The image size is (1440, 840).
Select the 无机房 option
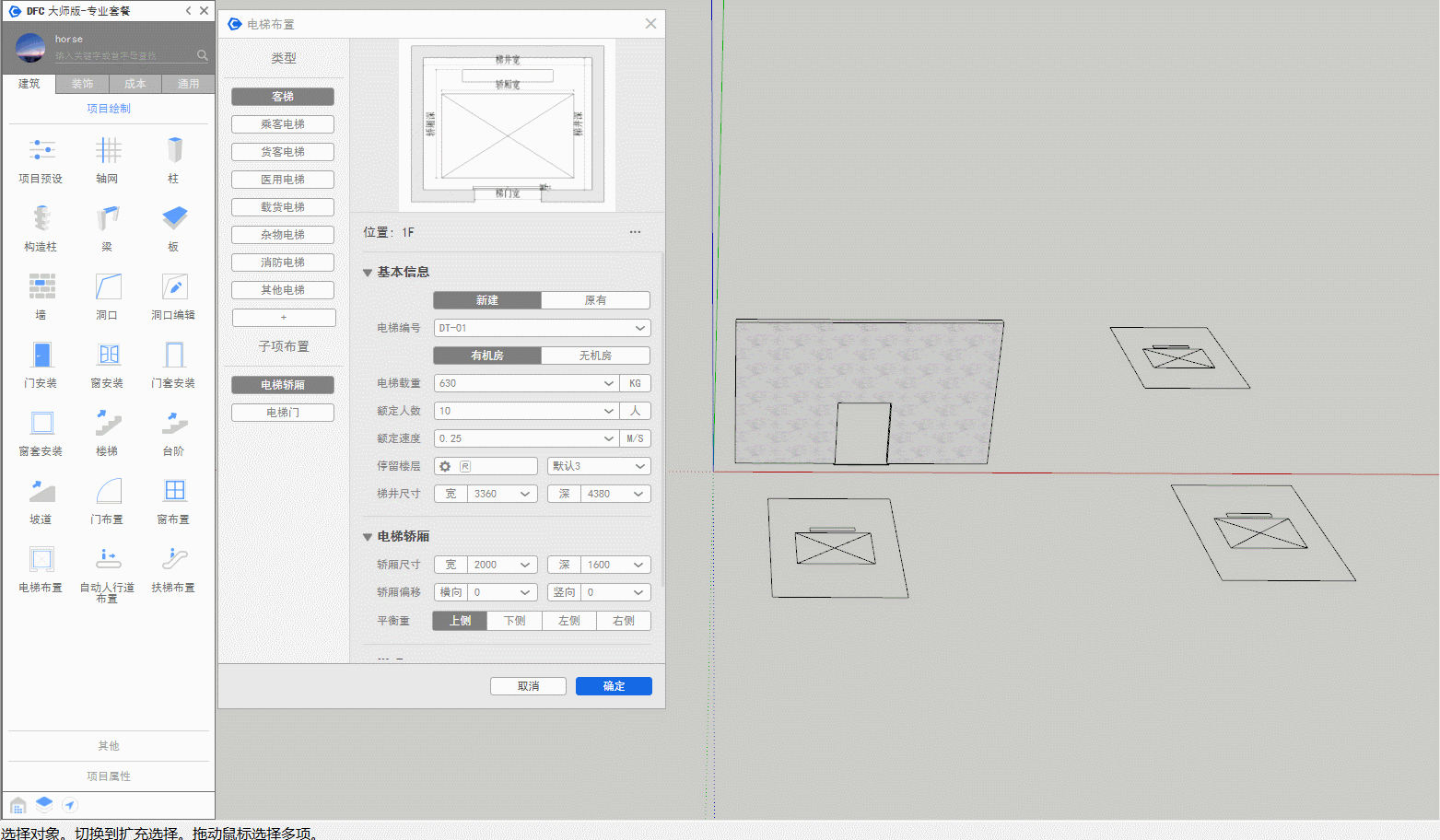click(x=595, y=356)
